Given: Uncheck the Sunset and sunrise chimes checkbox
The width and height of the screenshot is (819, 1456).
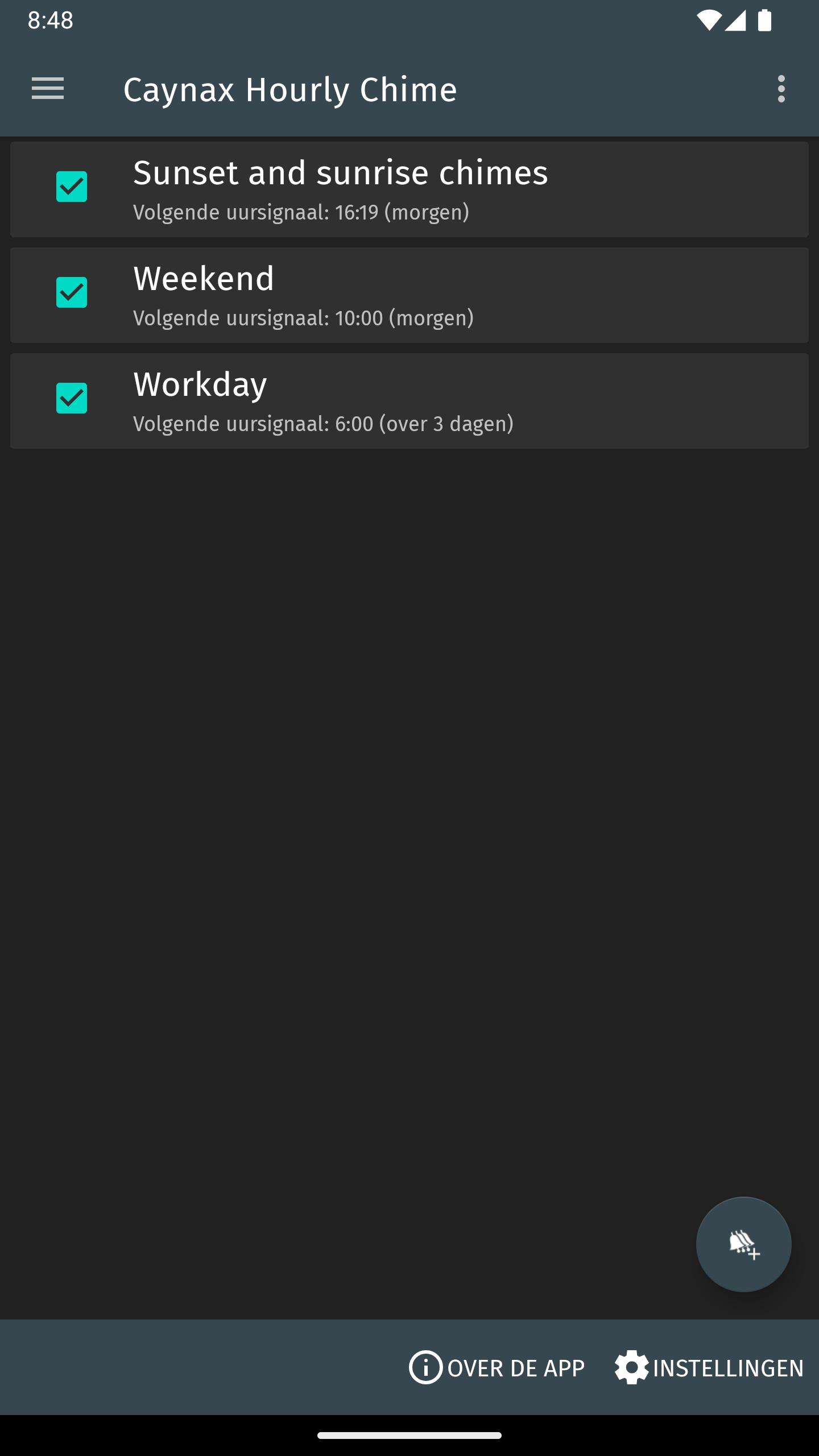Looking at the screenshot, I should (x=72, y=187).
